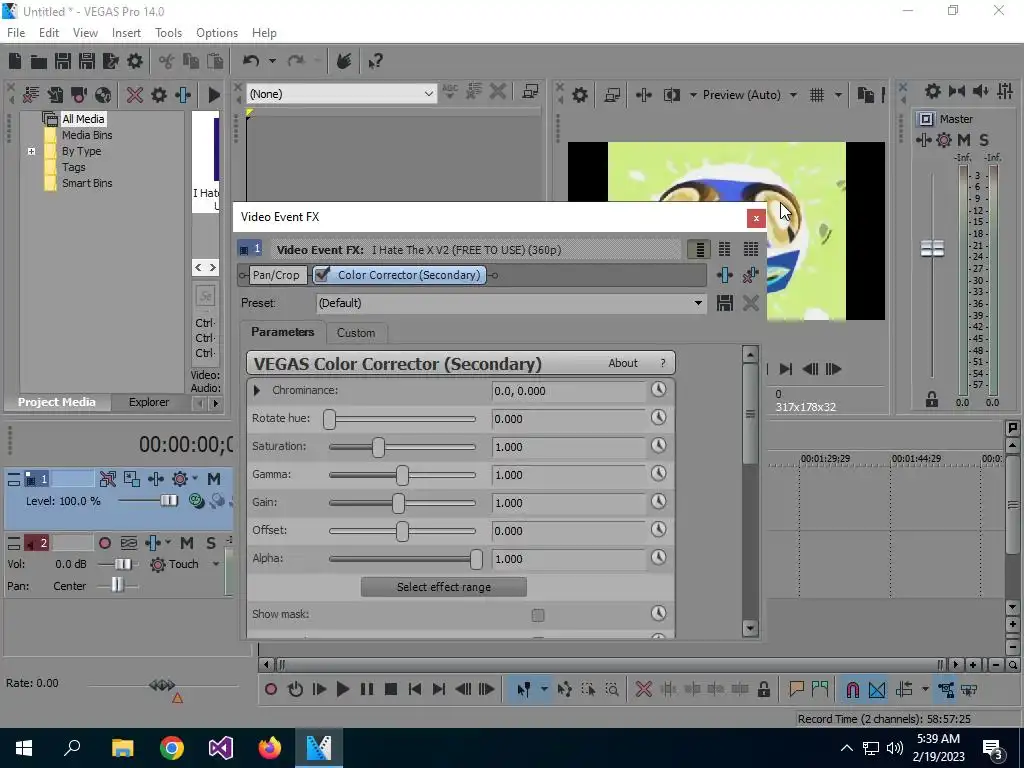This screenshot has width=1024, height=768.
Task: Click Track FX icon on video track 1
Action: (155, 479)
